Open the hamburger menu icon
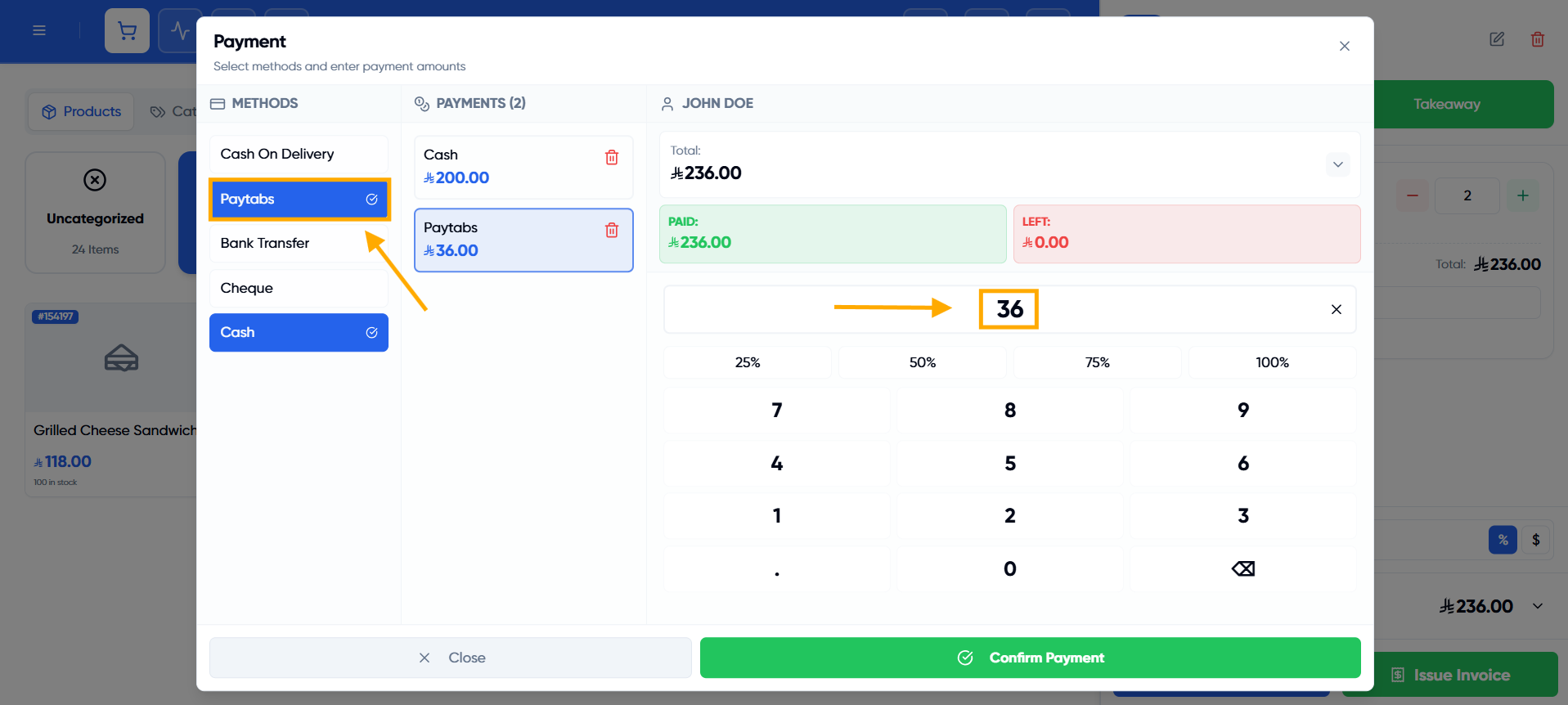This screenshot has height=705, width=1568. [39, 31]
